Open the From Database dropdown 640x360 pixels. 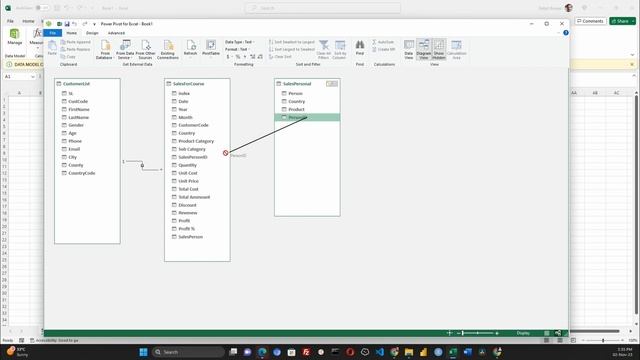[105, 49]
